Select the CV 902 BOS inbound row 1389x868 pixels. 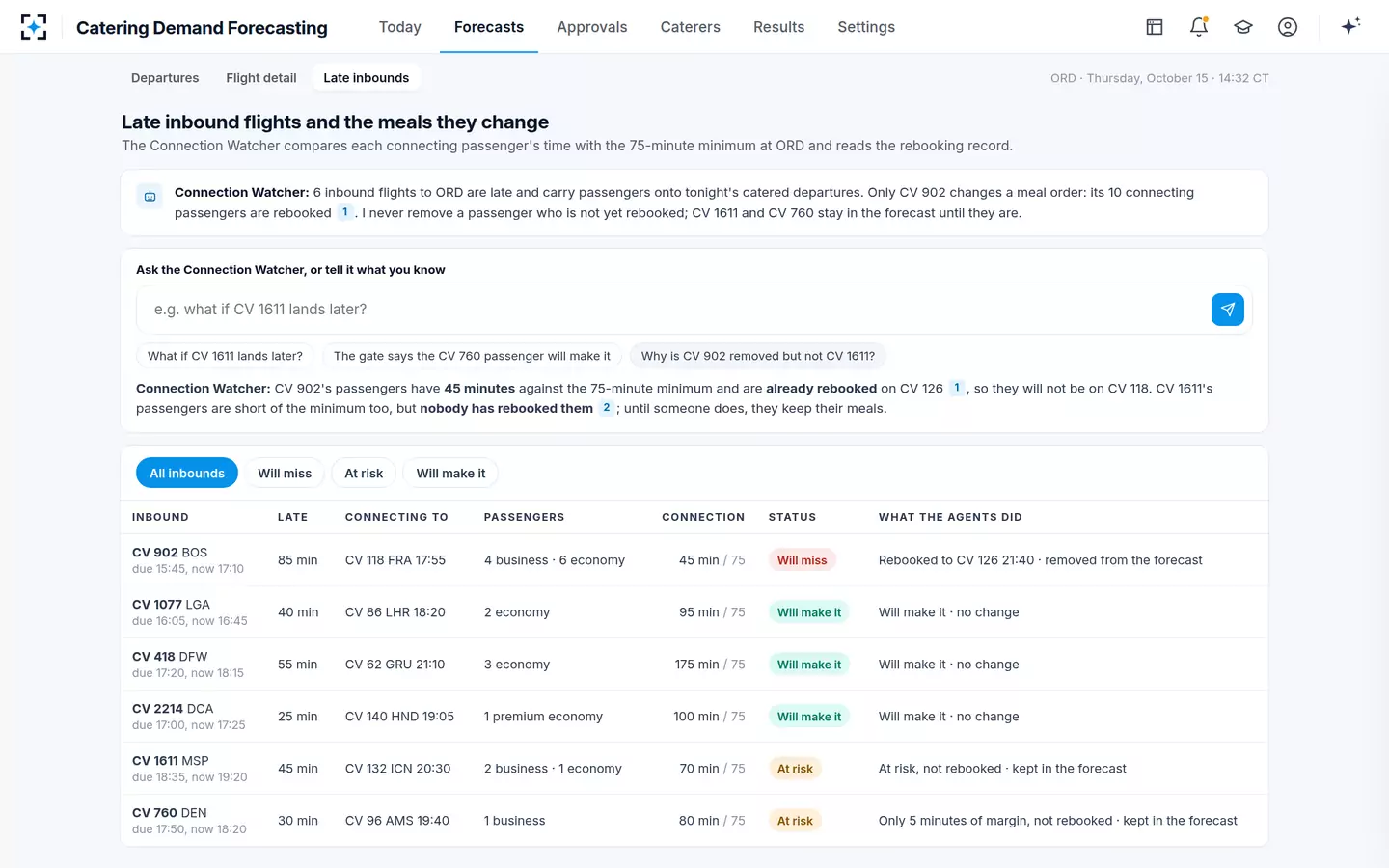coord(694,560)
